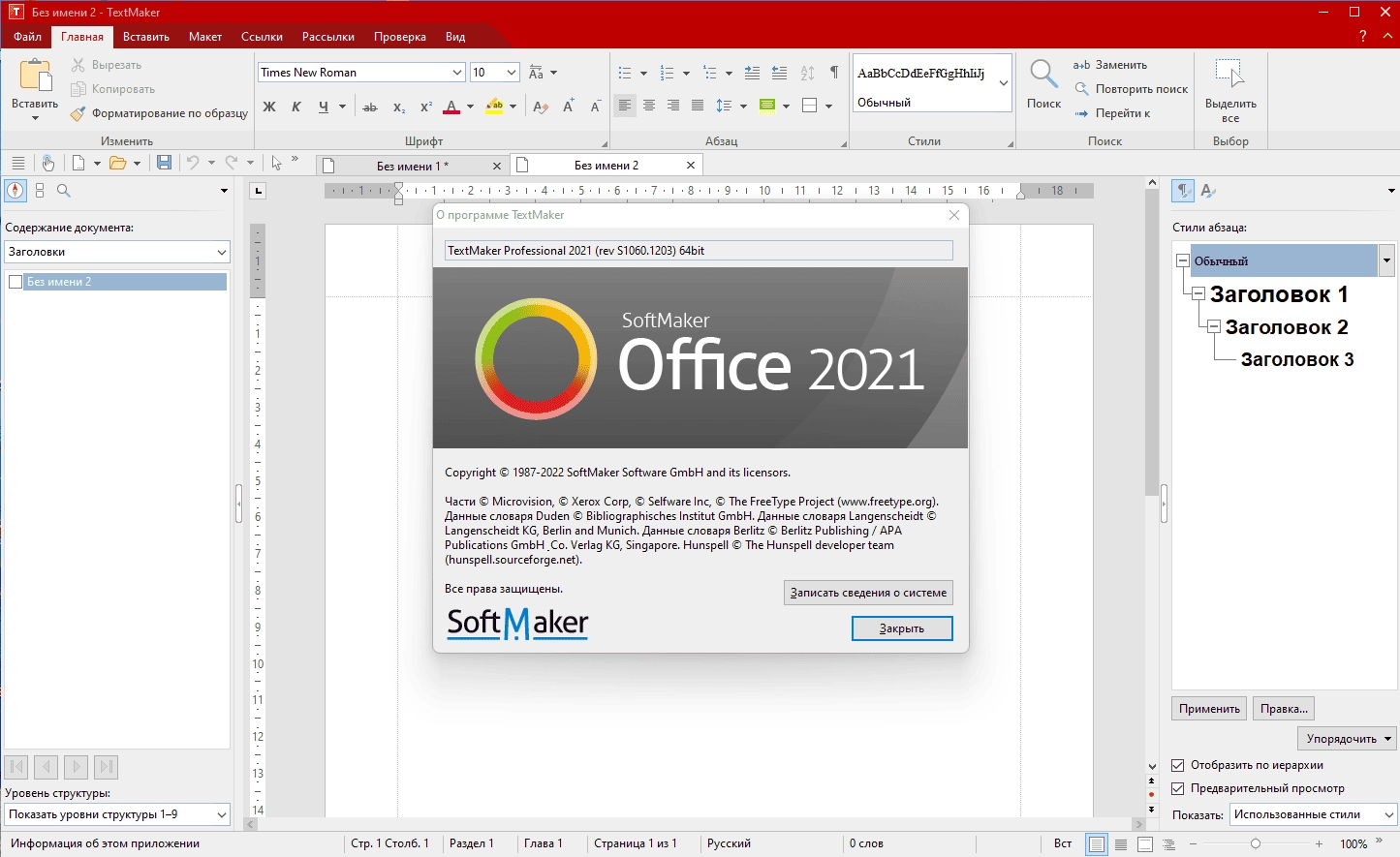
Task: Click the Правка... button
Action: click(1284, 709)
